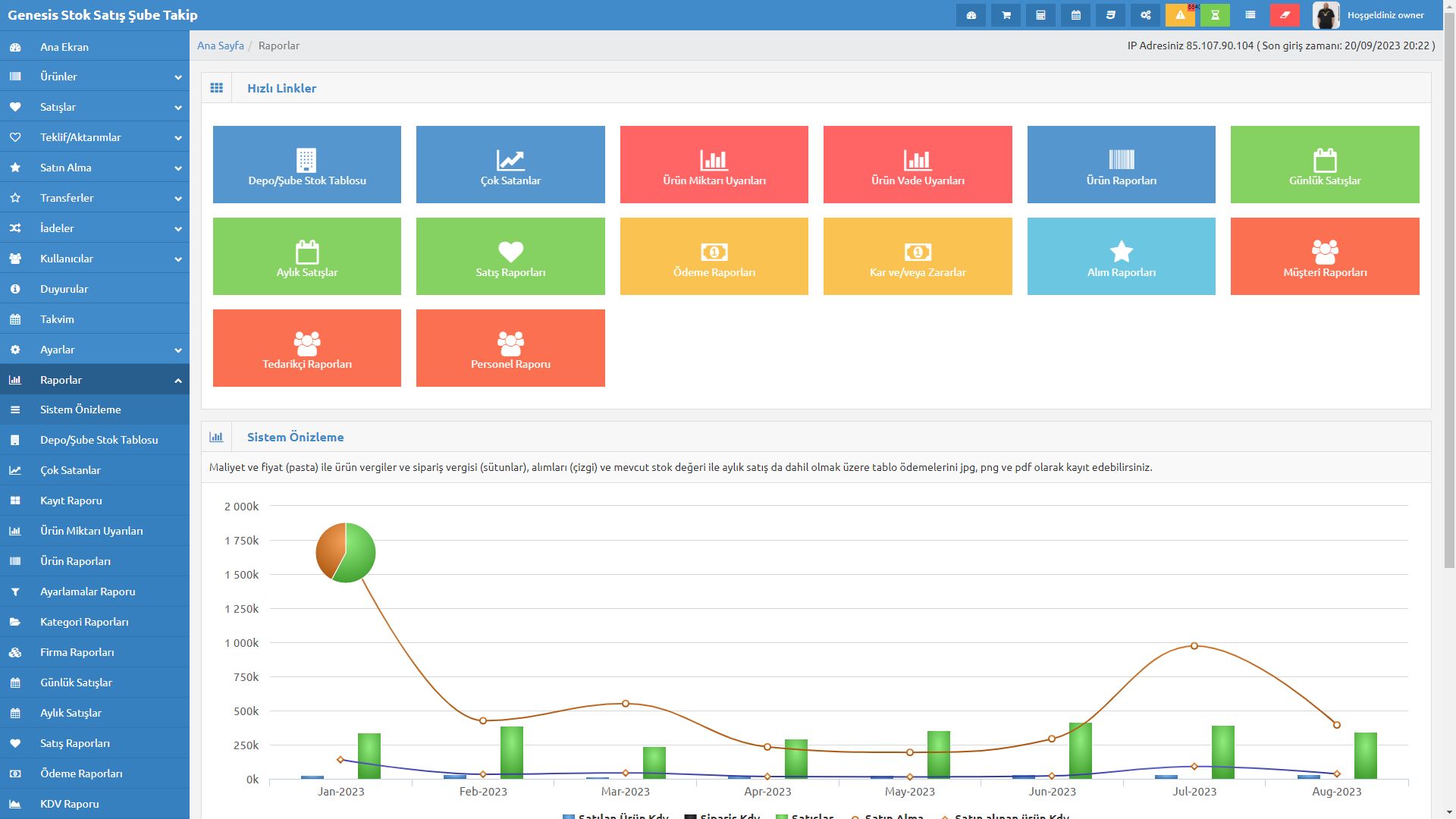This screenshot has width=1456, height=819.
Task: Click the gears settings icon in header
Action: point(1145,15)
